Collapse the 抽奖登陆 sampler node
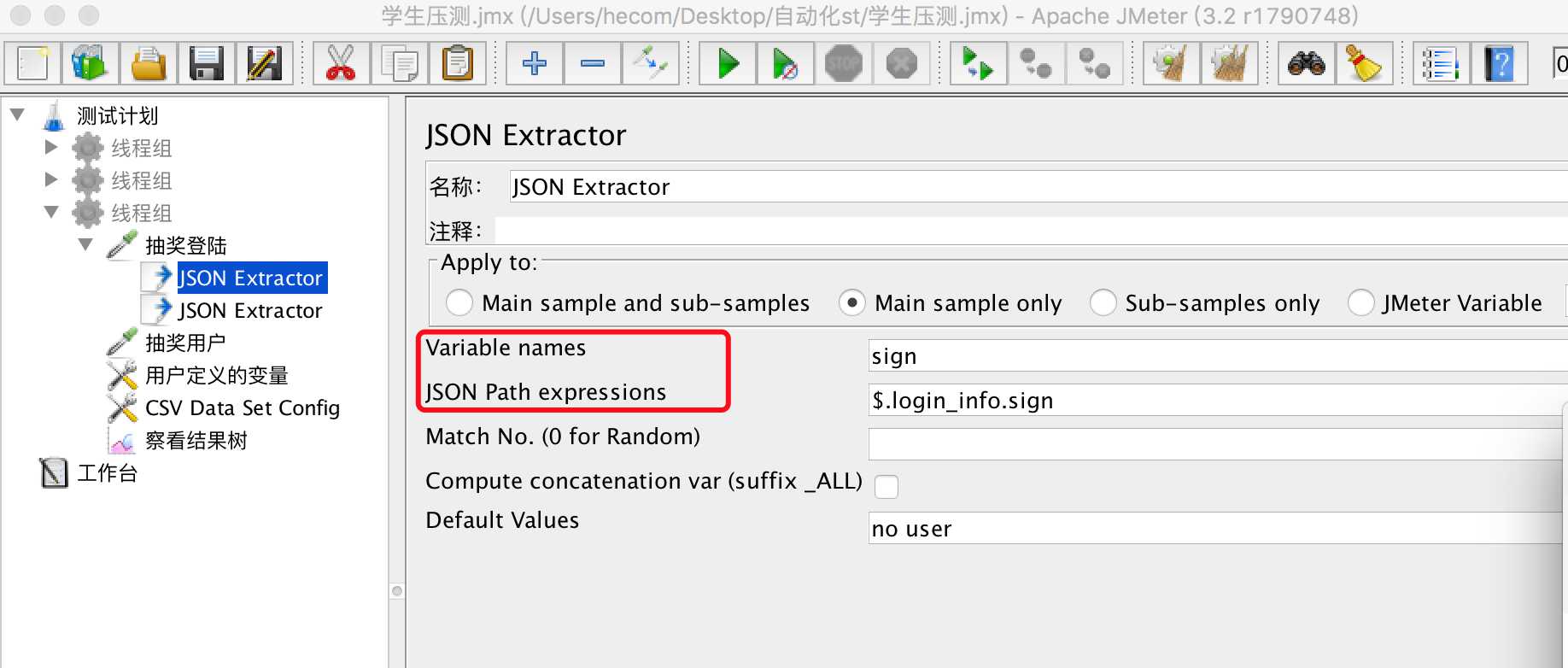The height and width of the screenshot is (668, 1568). coord(85,243)
